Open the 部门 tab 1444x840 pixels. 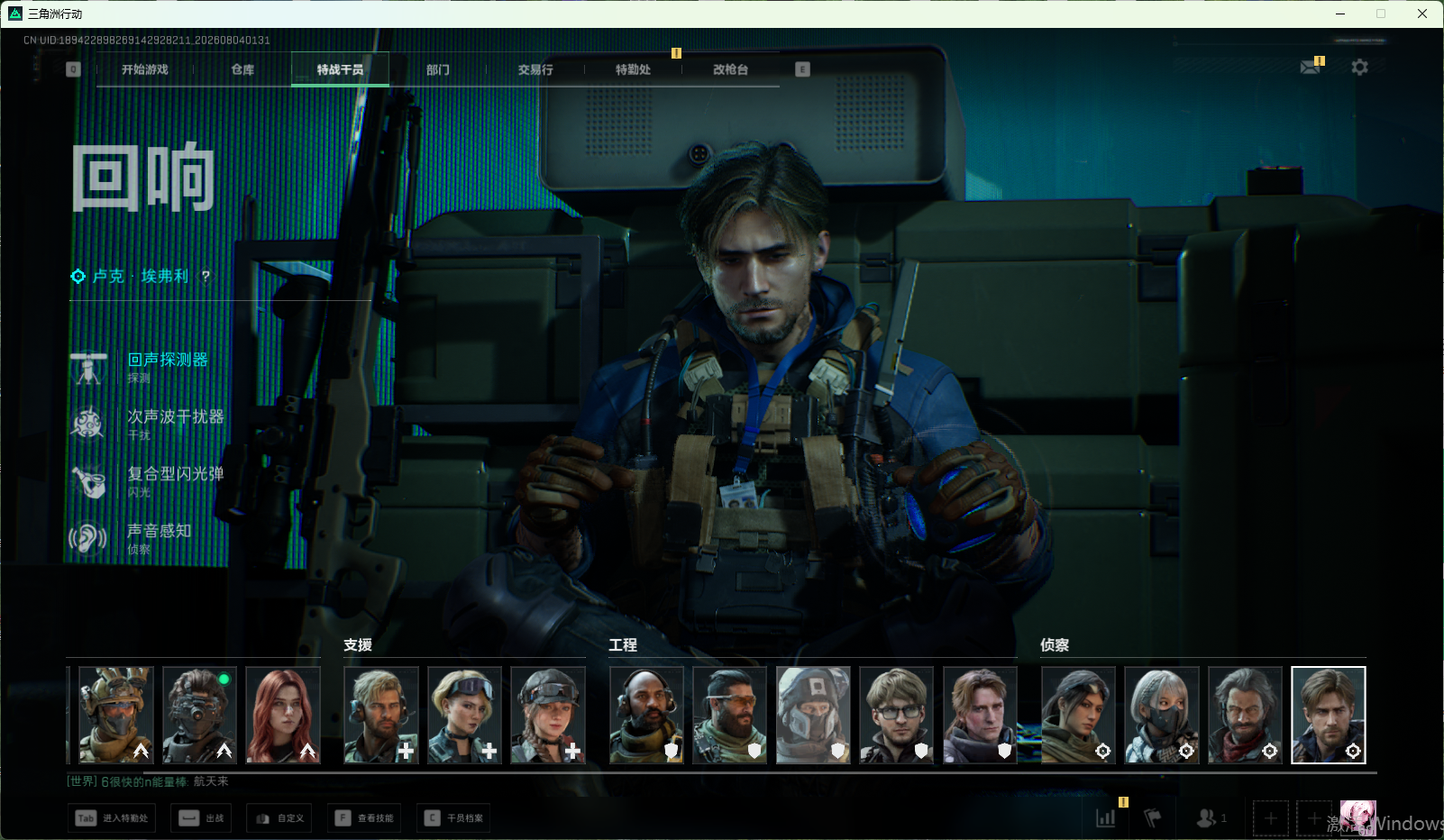click(x=438, y=69)
